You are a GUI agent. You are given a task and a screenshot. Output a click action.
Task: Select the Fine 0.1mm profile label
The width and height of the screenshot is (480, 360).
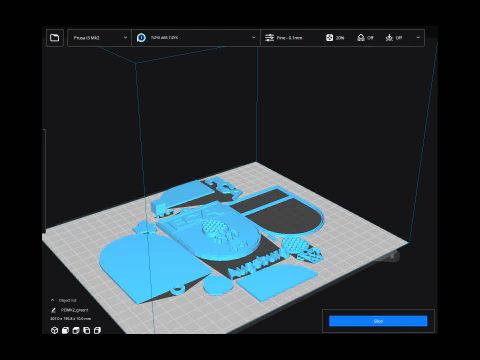[289, 38]
